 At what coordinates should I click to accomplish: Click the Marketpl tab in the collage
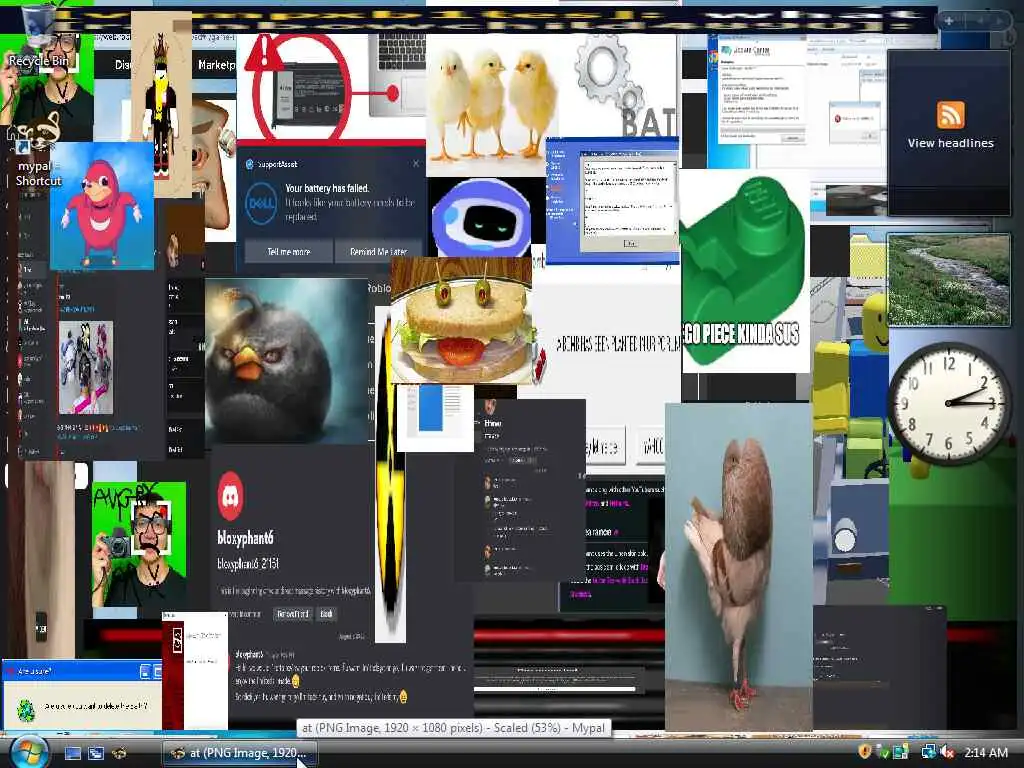pos(216,65)
